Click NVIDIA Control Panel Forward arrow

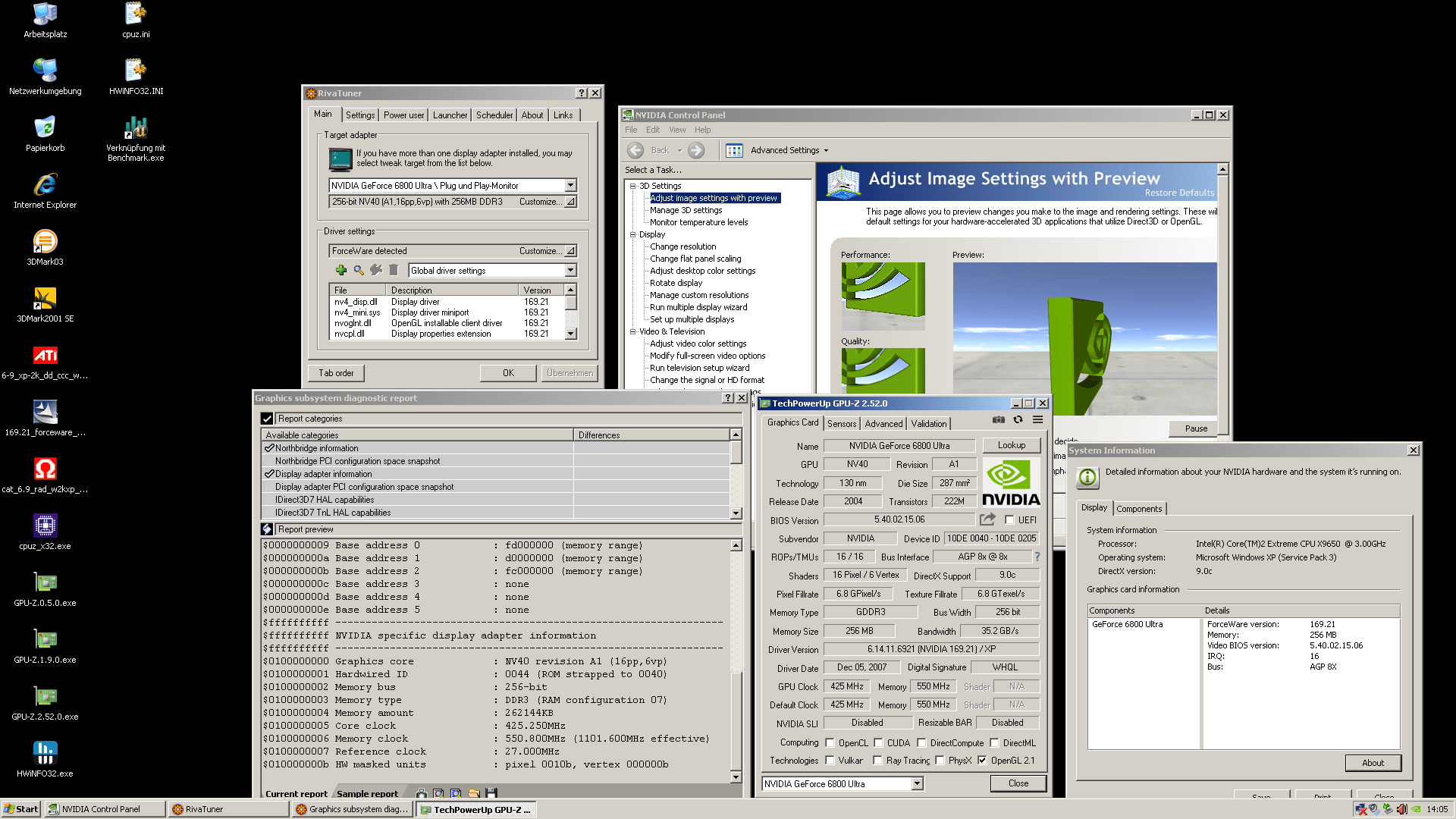(x=696, y=150)
